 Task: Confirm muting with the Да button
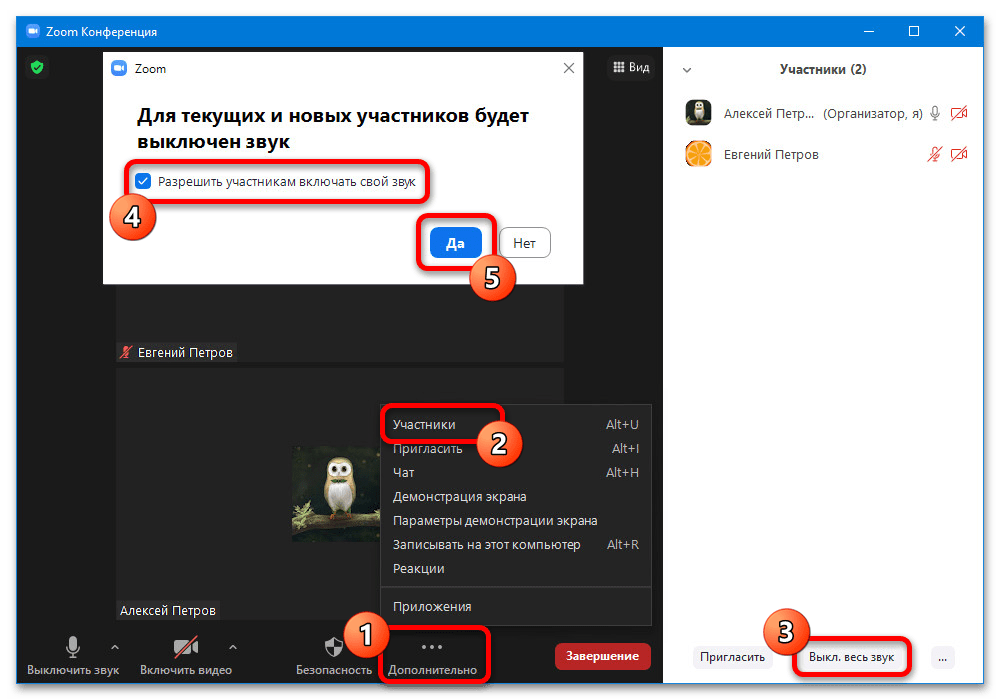[x=455, y=243]
